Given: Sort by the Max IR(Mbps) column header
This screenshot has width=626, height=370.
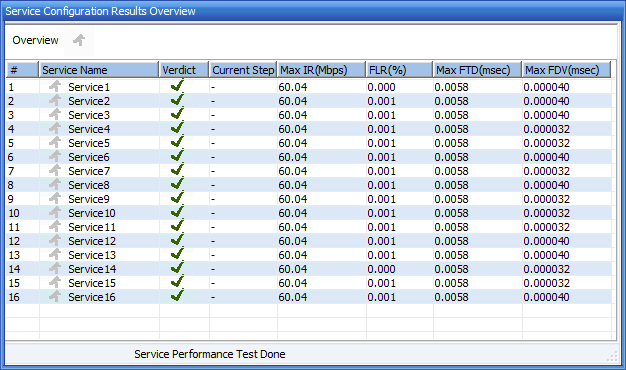Looking at the screenshot, I should coord(321,70).
